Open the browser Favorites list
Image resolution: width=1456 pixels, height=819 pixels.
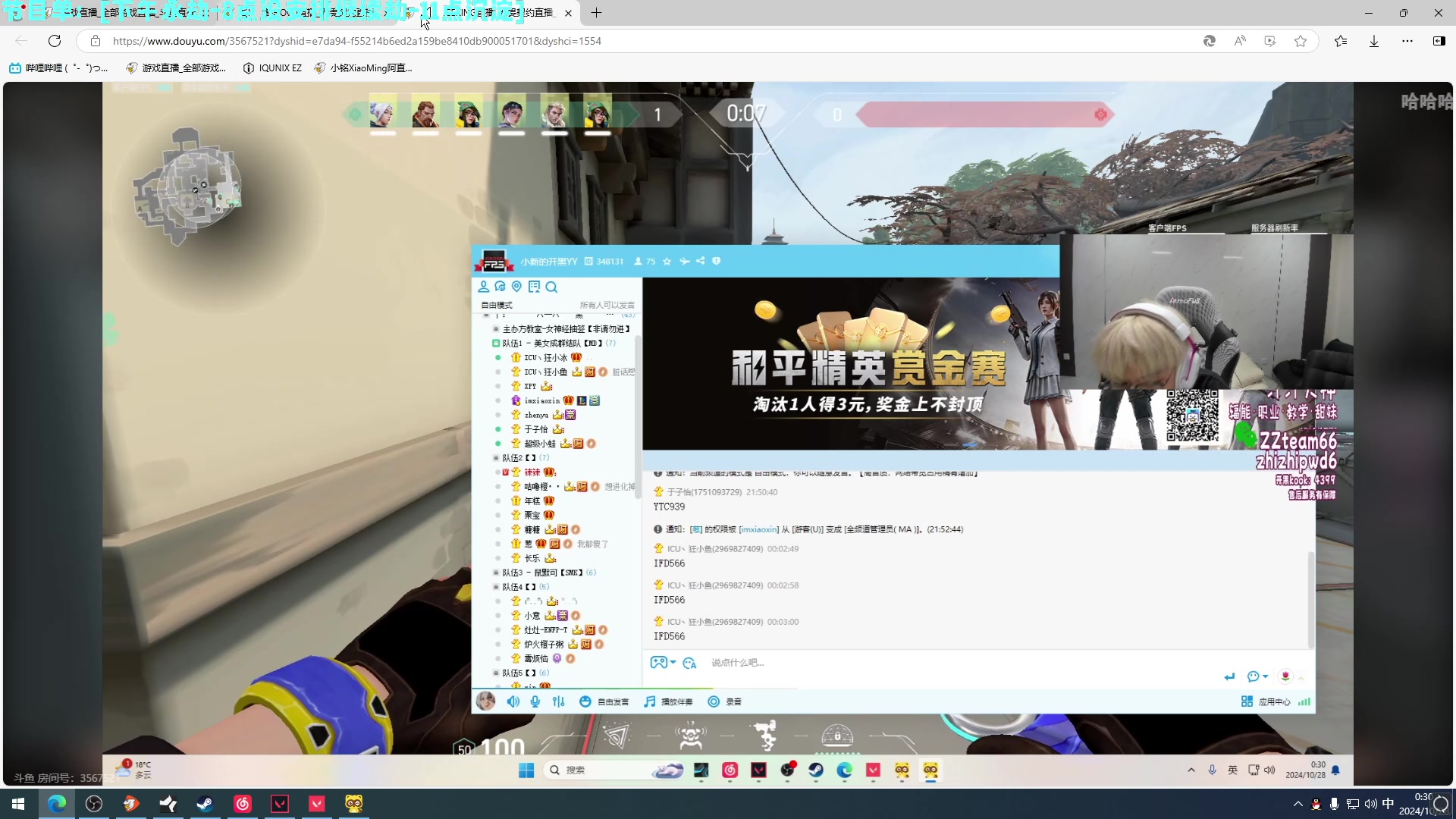click(x=1341, y=41)
